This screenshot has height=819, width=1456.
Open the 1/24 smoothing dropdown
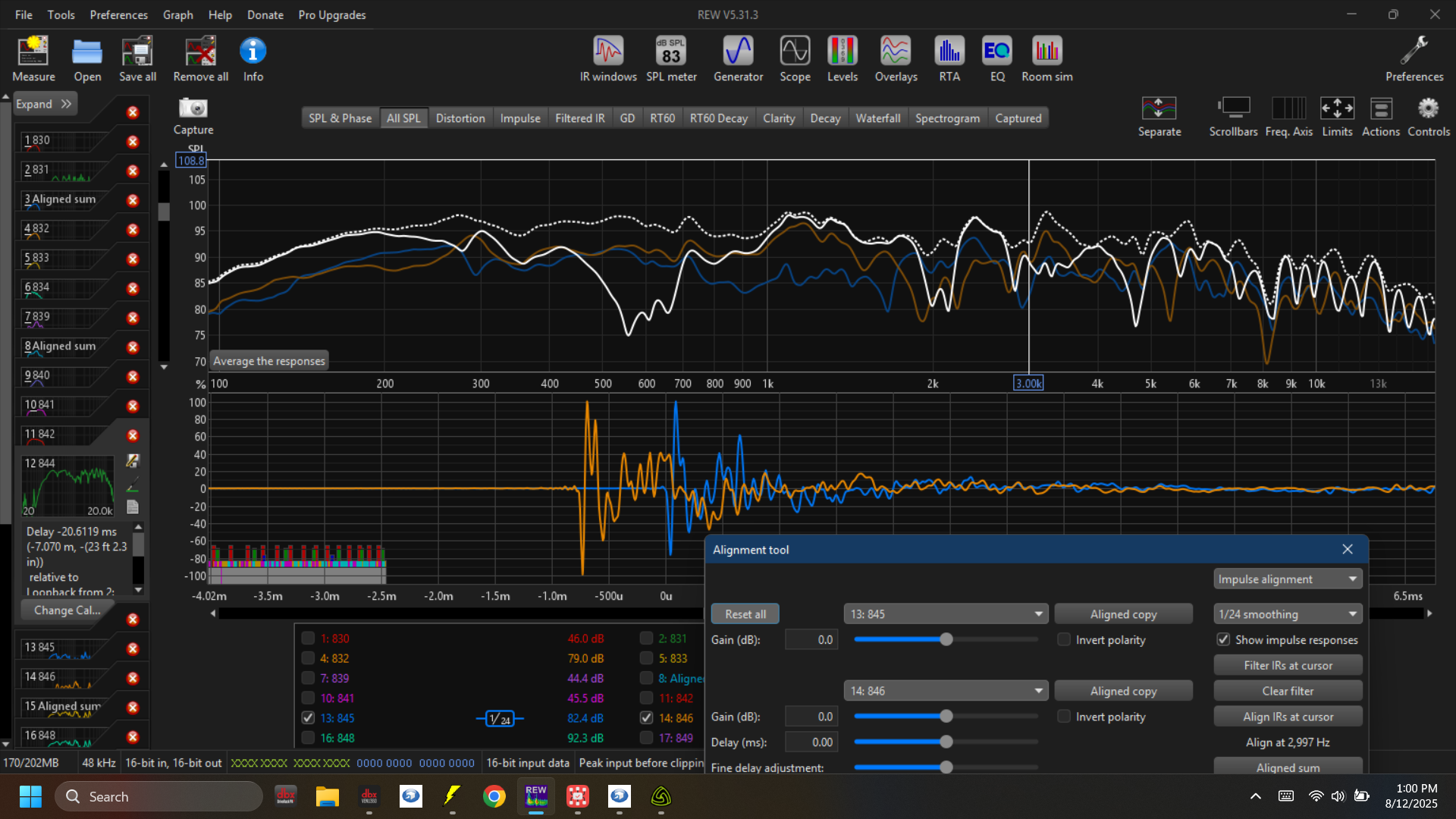[1287, 614]
